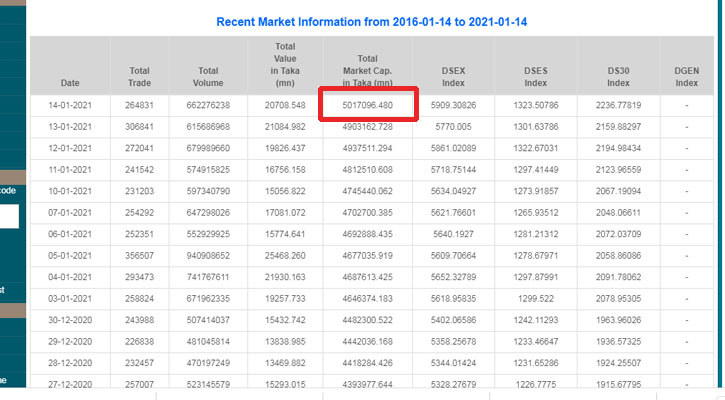This screenshot has width=725, height=400.
Task: Click the DGEN Index column header
Action: pyautogui.click(x=687, y=76)
